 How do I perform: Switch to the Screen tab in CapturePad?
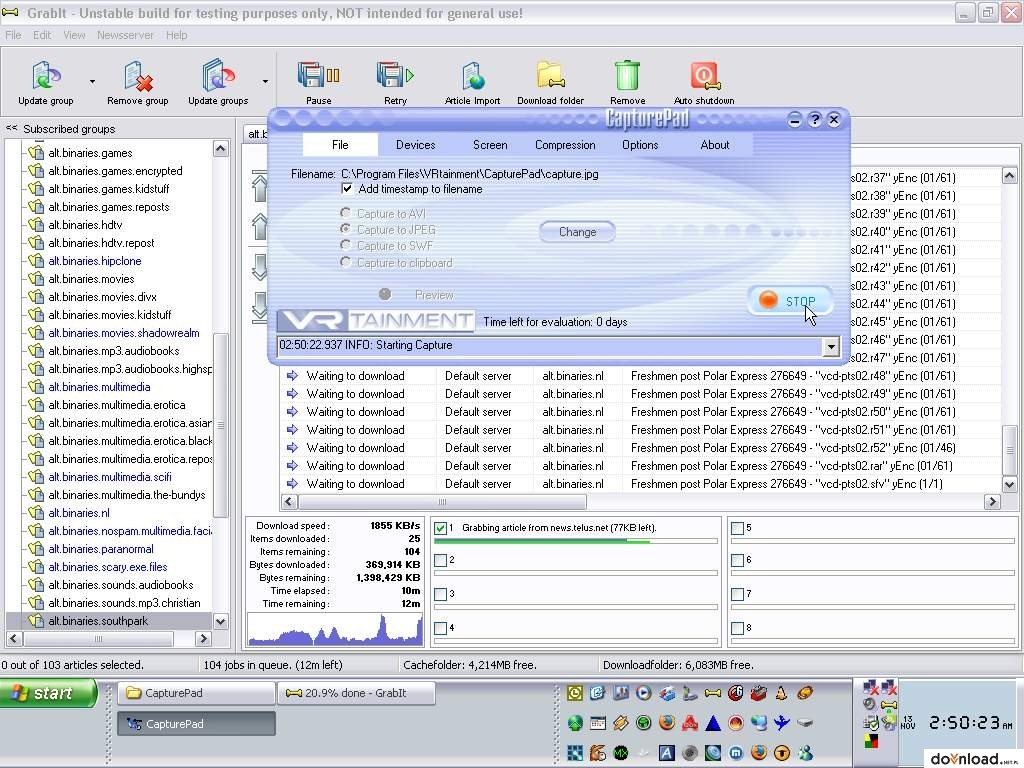click(x=490, y=145)
